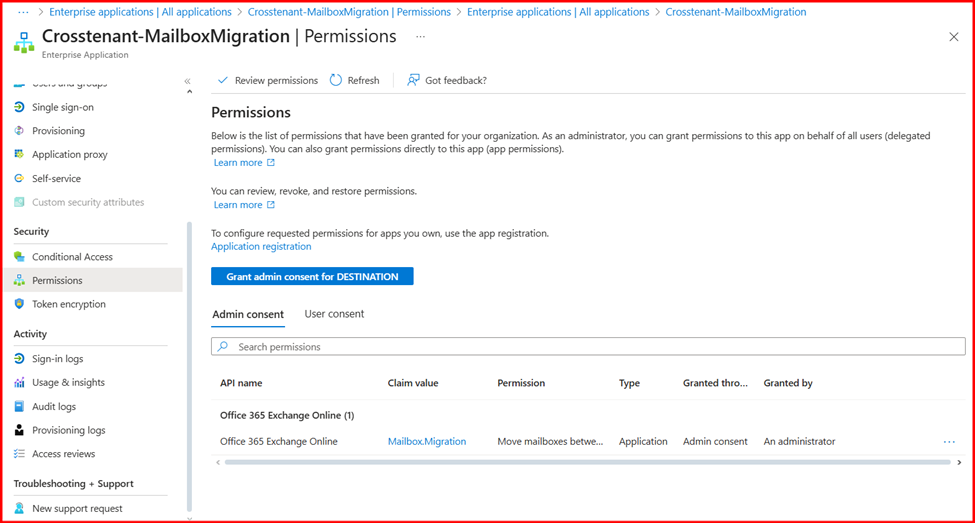
Task: Click the Single sign-on sidebar icon
Action: coord(19,107)
